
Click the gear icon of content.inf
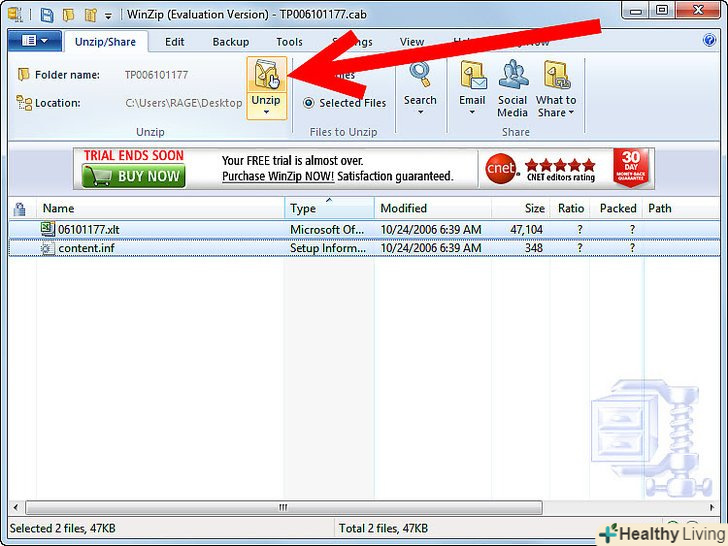click(47, 248)
